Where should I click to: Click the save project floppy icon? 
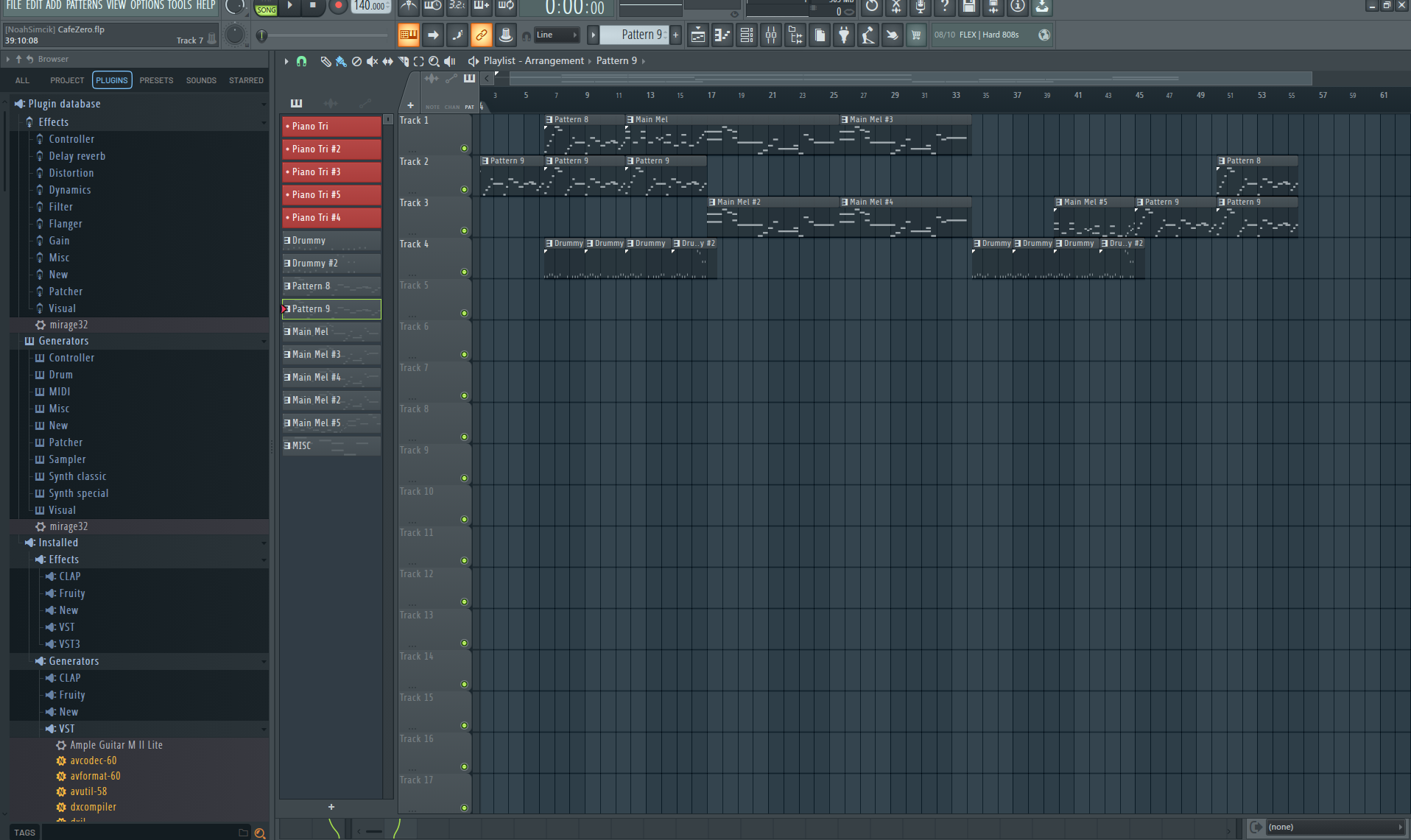point(969,7)
